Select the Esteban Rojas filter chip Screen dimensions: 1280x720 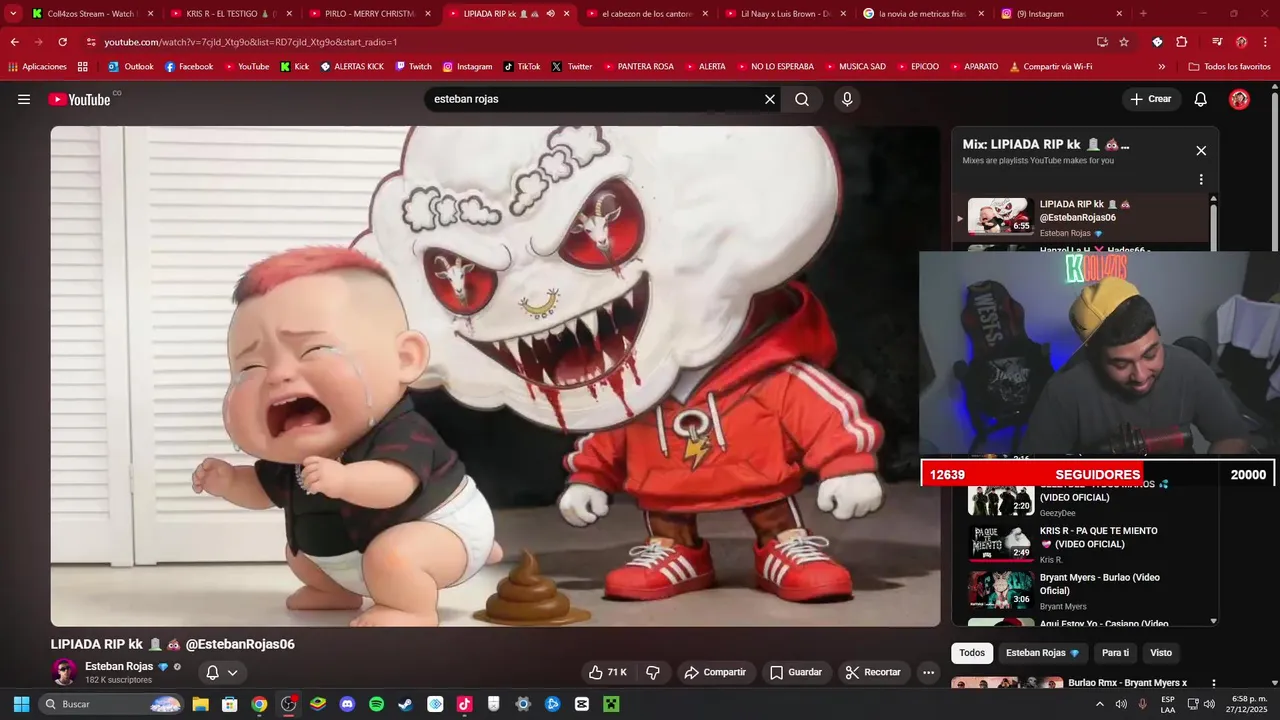click(1042, 653)
